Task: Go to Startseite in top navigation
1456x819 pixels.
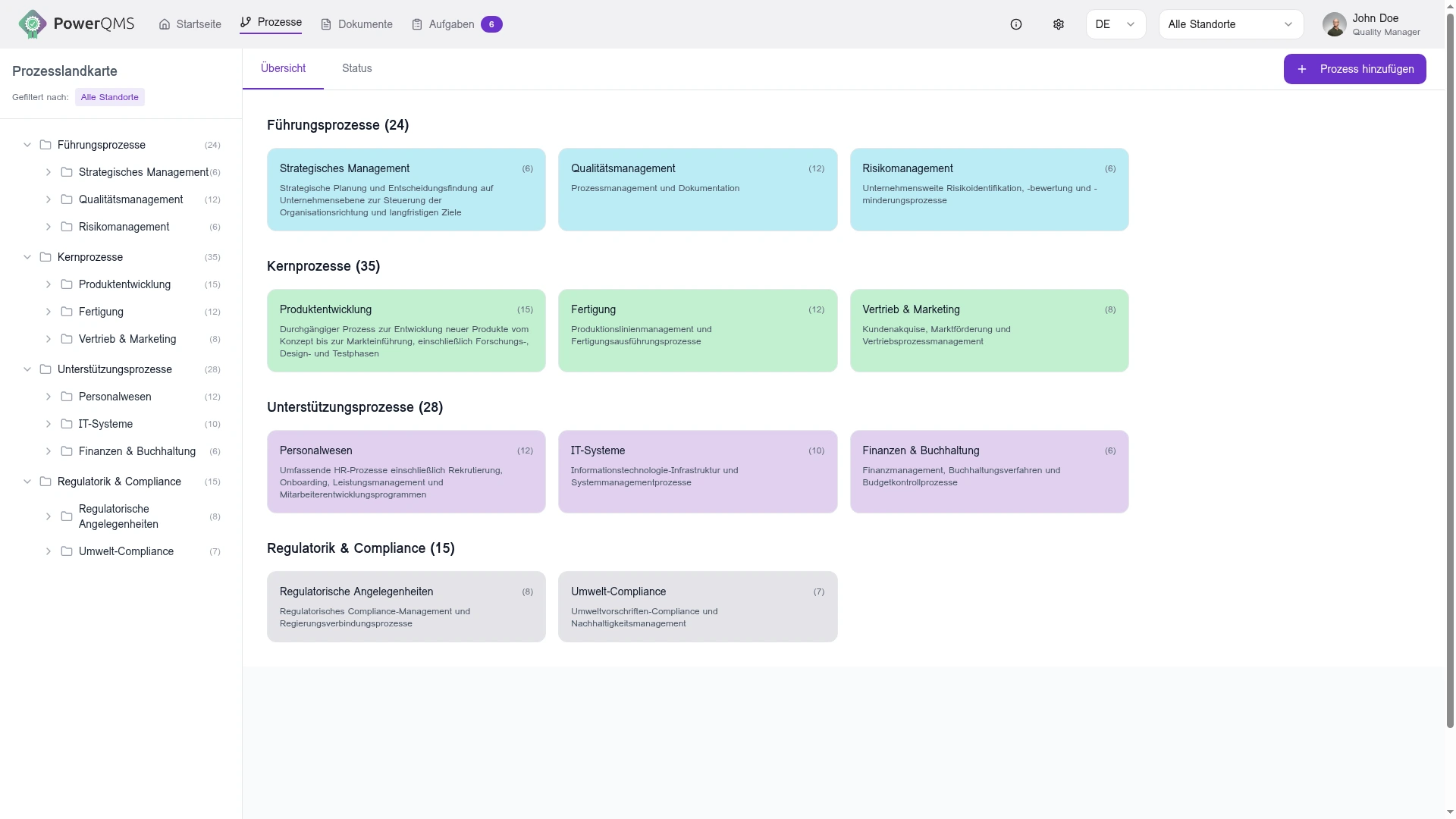Action: pyautogui.click(x=190, y=24)
